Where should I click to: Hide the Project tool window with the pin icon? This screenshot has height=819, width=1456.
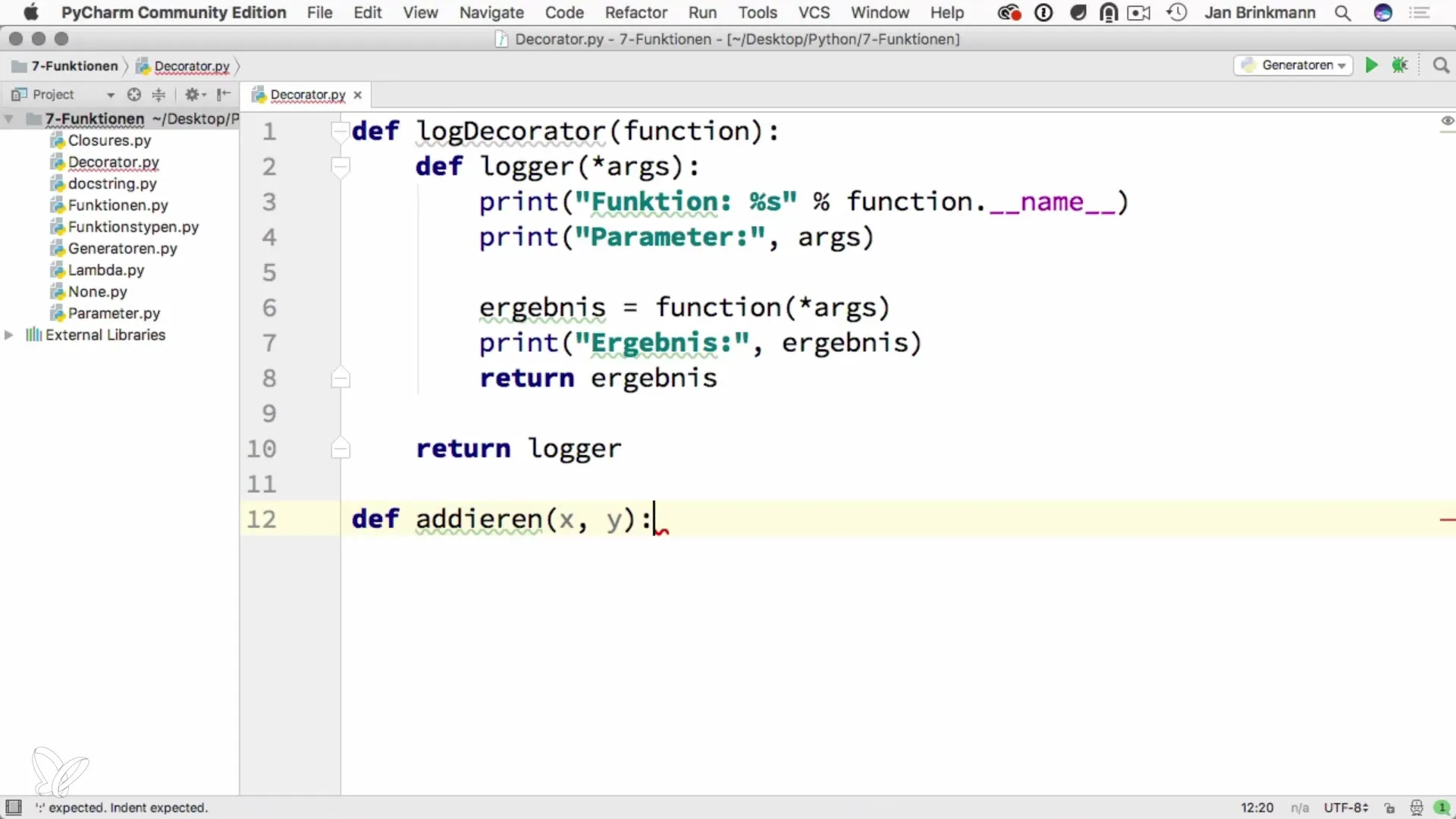tap(223, 94)
